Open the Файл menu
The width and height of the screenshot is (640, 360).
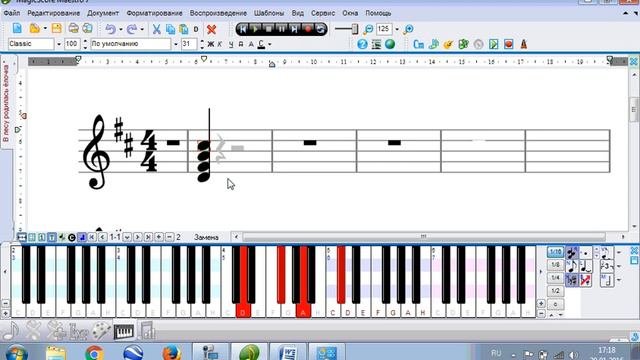[12, 13]
